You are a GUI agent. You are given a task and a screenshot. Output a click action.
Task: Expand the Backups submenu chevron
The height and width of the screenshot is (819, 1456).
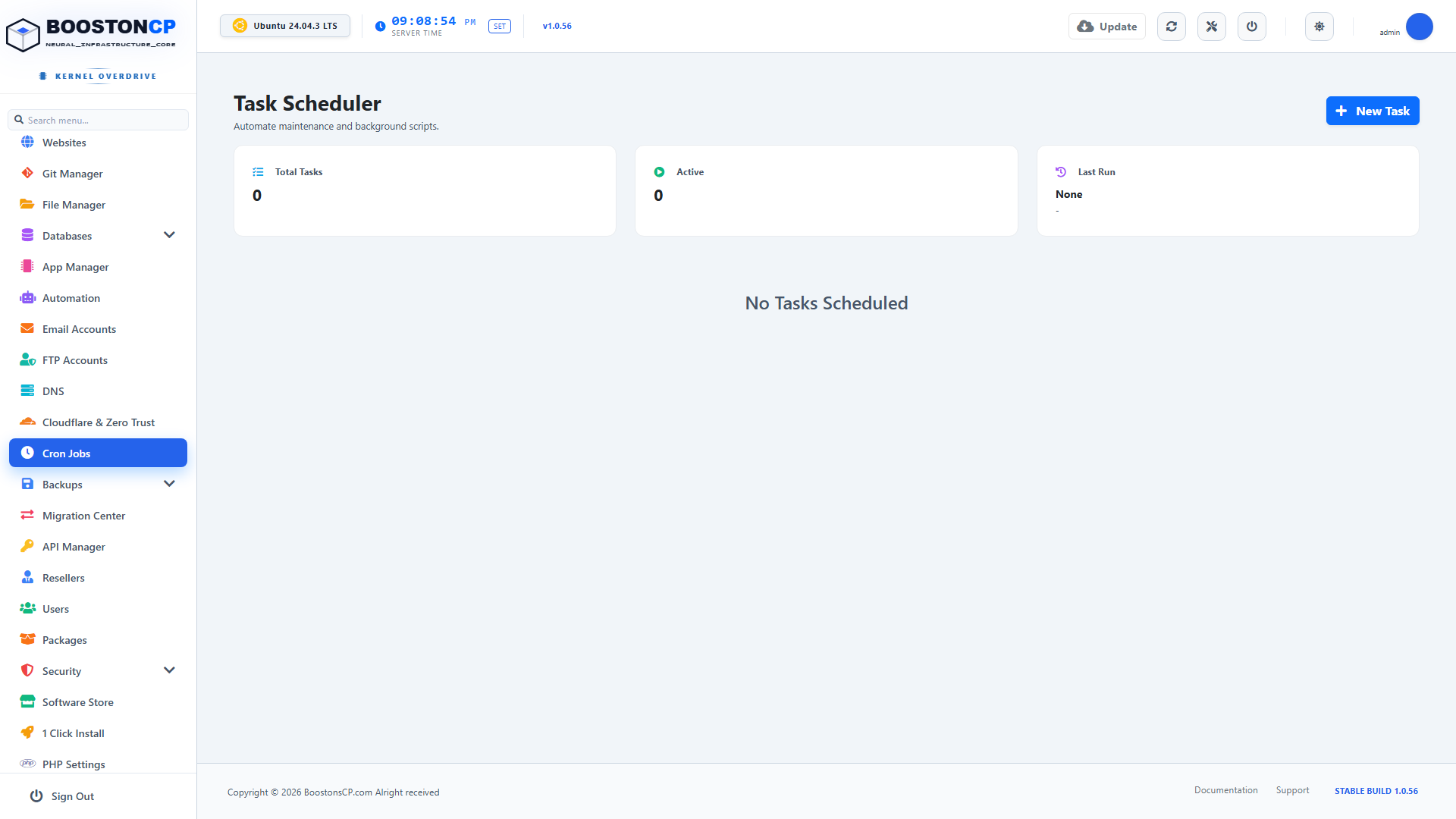click(x=169, y=484)
